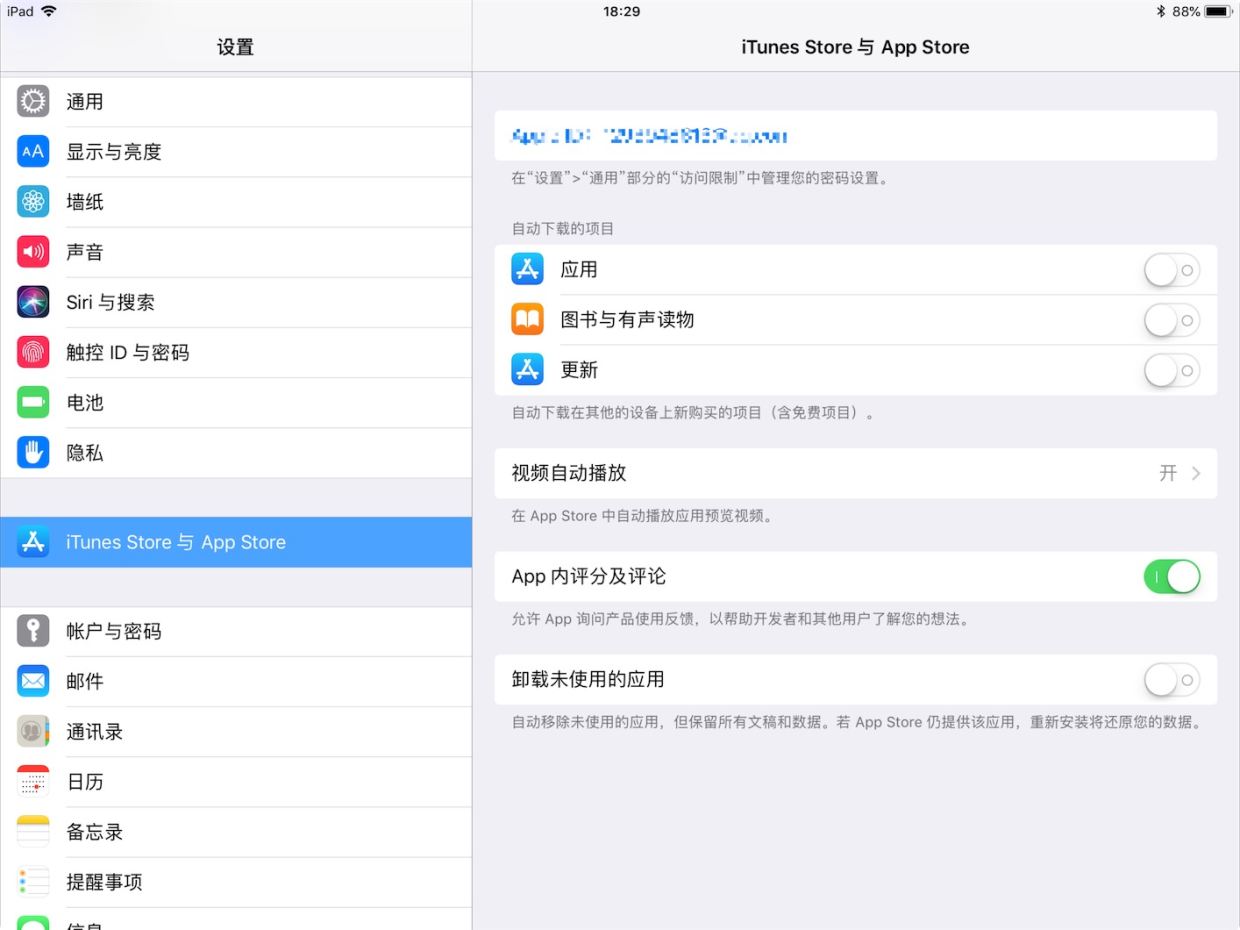Tap the Mail (邮件) envelope icon
Image resolution: width=1240 pixels, height=930 pixels.
33,681
